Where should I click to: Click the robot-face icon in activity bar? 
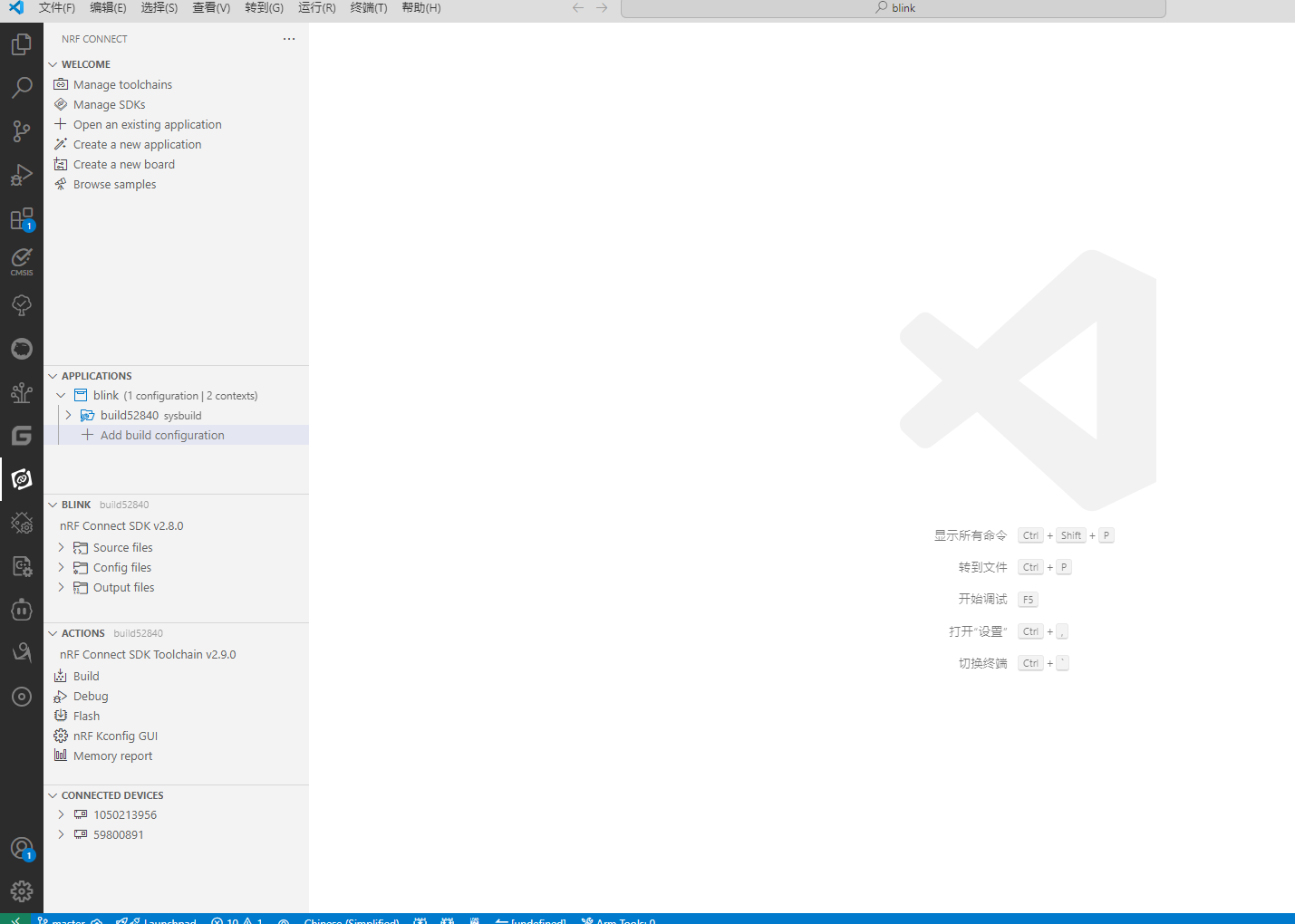pos(22,610)
